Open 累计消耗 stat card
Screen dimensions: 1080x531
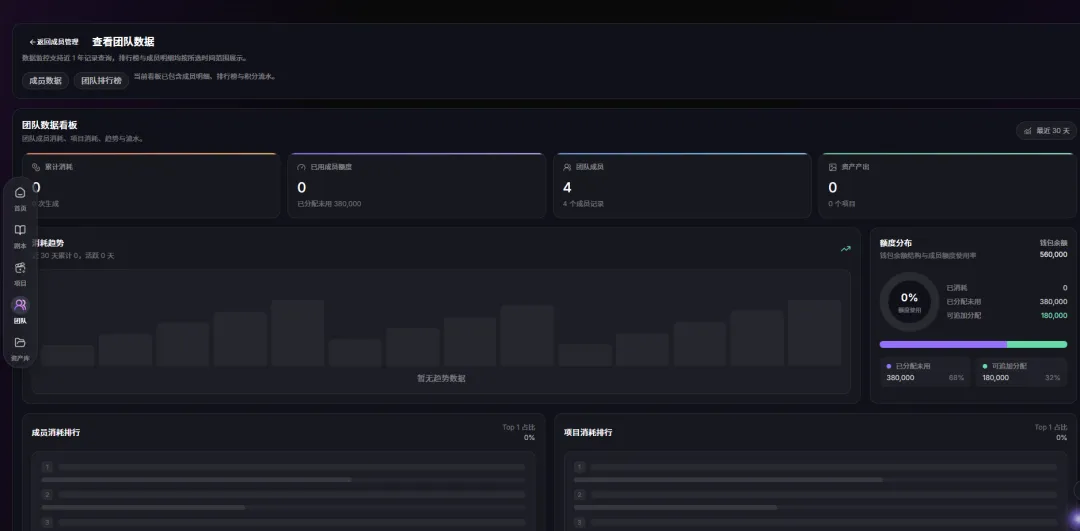pyautogui.click(x=151, y=185)
